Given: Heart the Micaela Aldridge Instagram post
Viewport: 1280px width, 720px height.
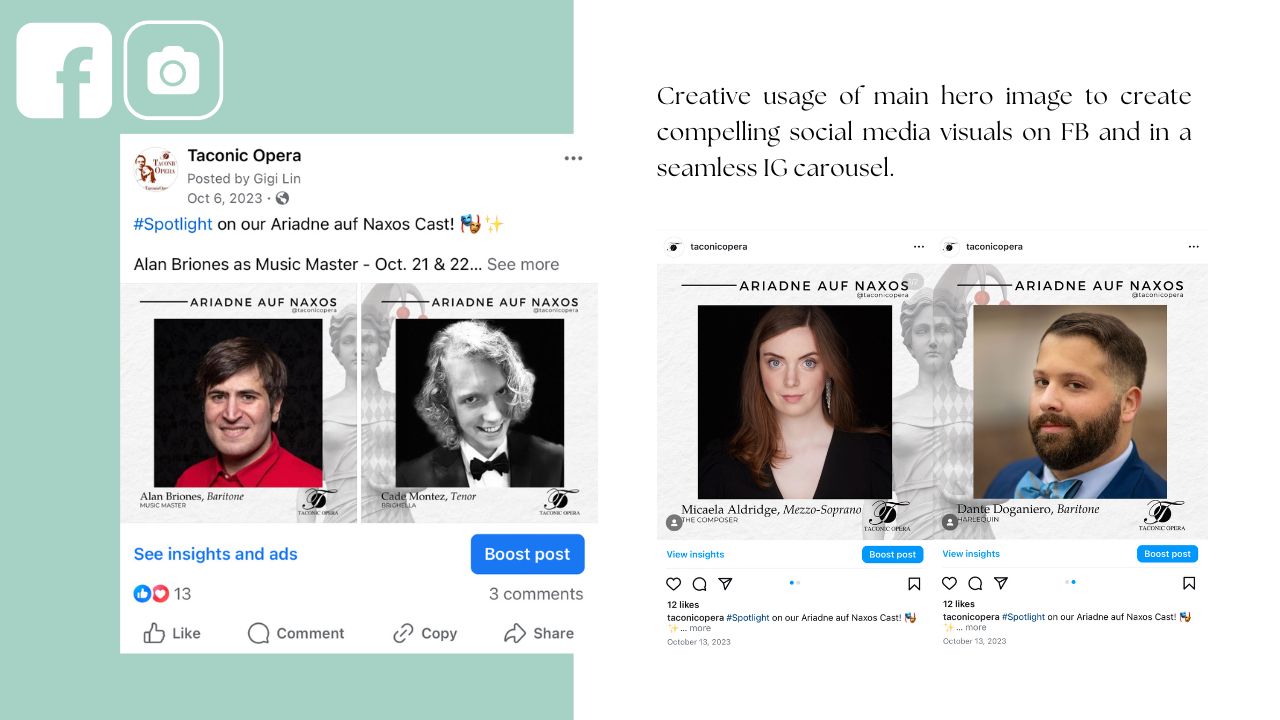Looking at the screenshot, I should [x=673, y=584].
